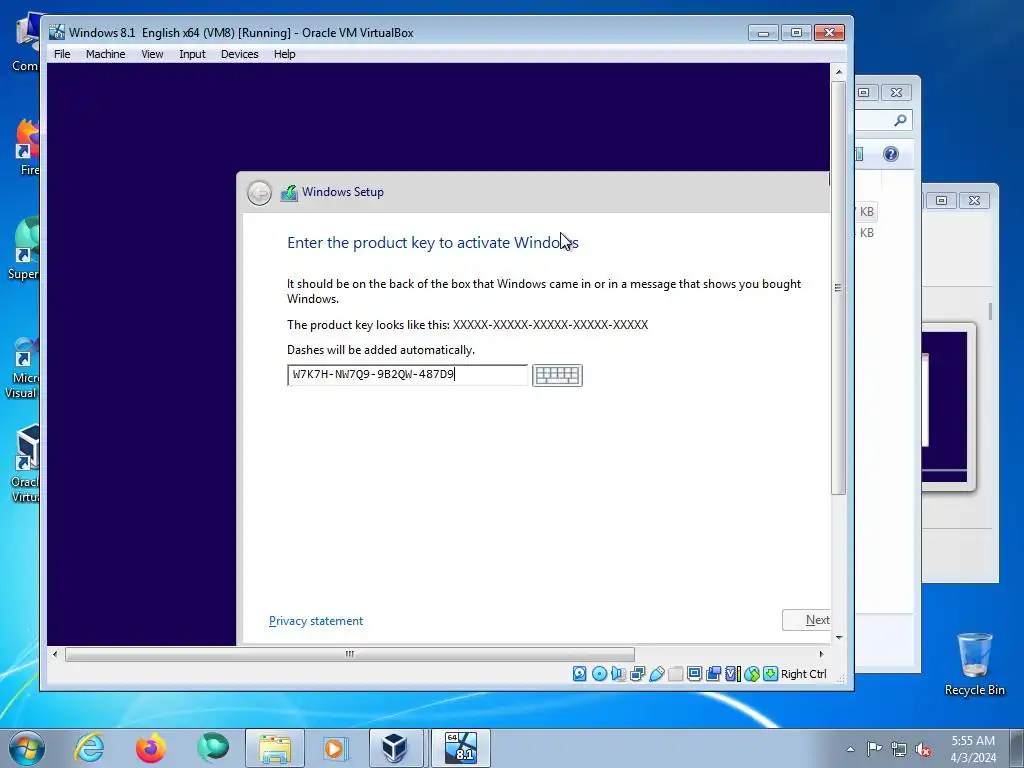This screenshot has height=768, width=1024.
Task: Click the network adapters status icon
Action: coord(637,673)
